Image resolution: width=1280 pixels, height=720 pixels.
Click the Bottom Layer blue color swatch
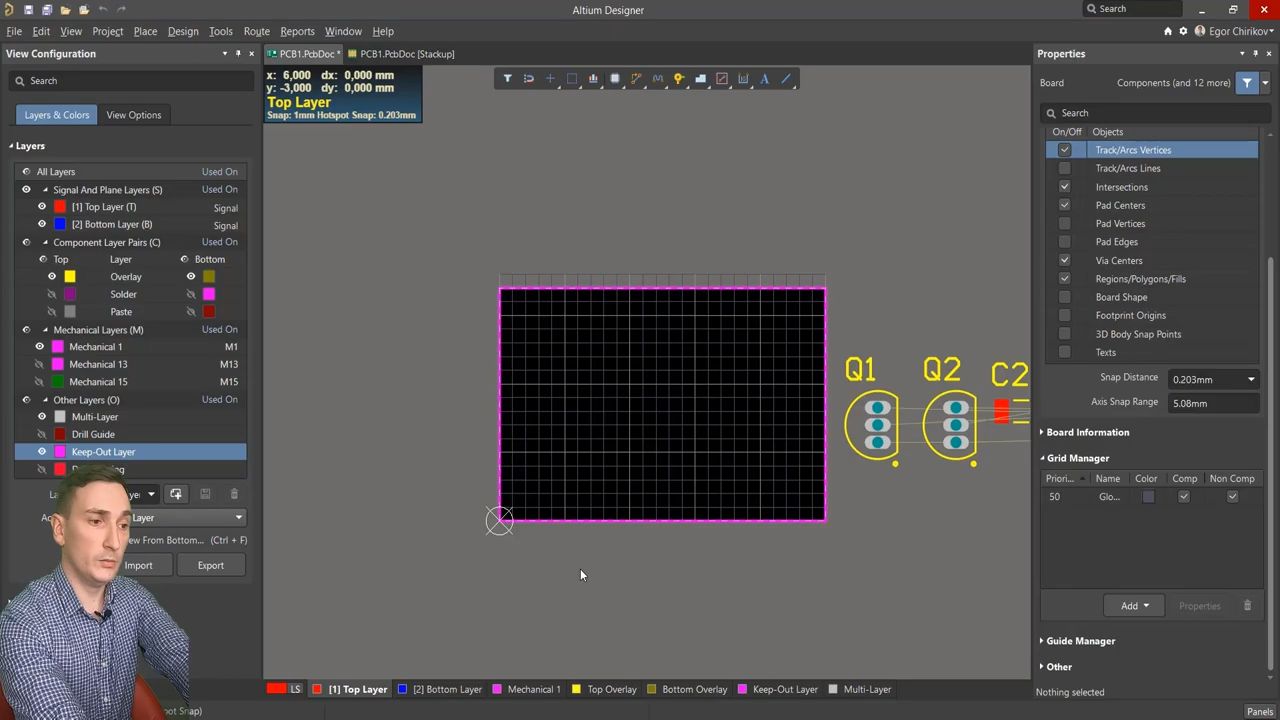pos(60,225)
